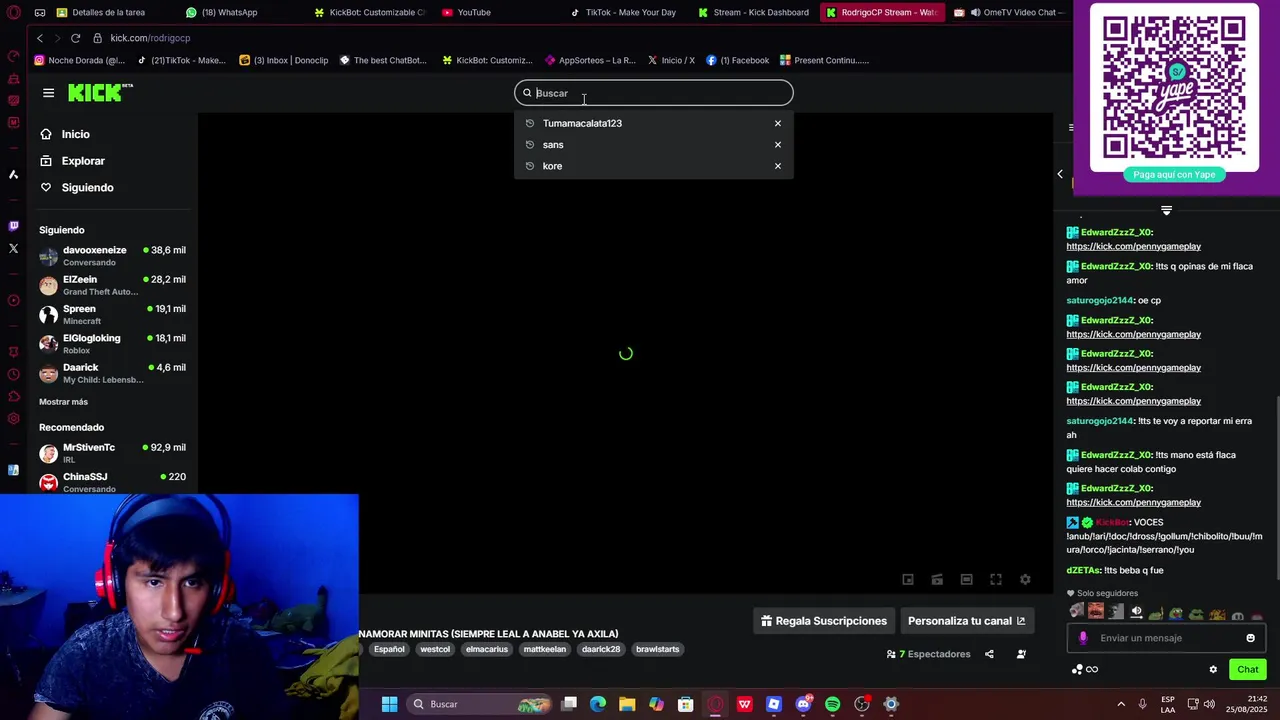1280x720 pixels.
Task: Toggle mini player mode icon
Action: [x=908, y=579]
